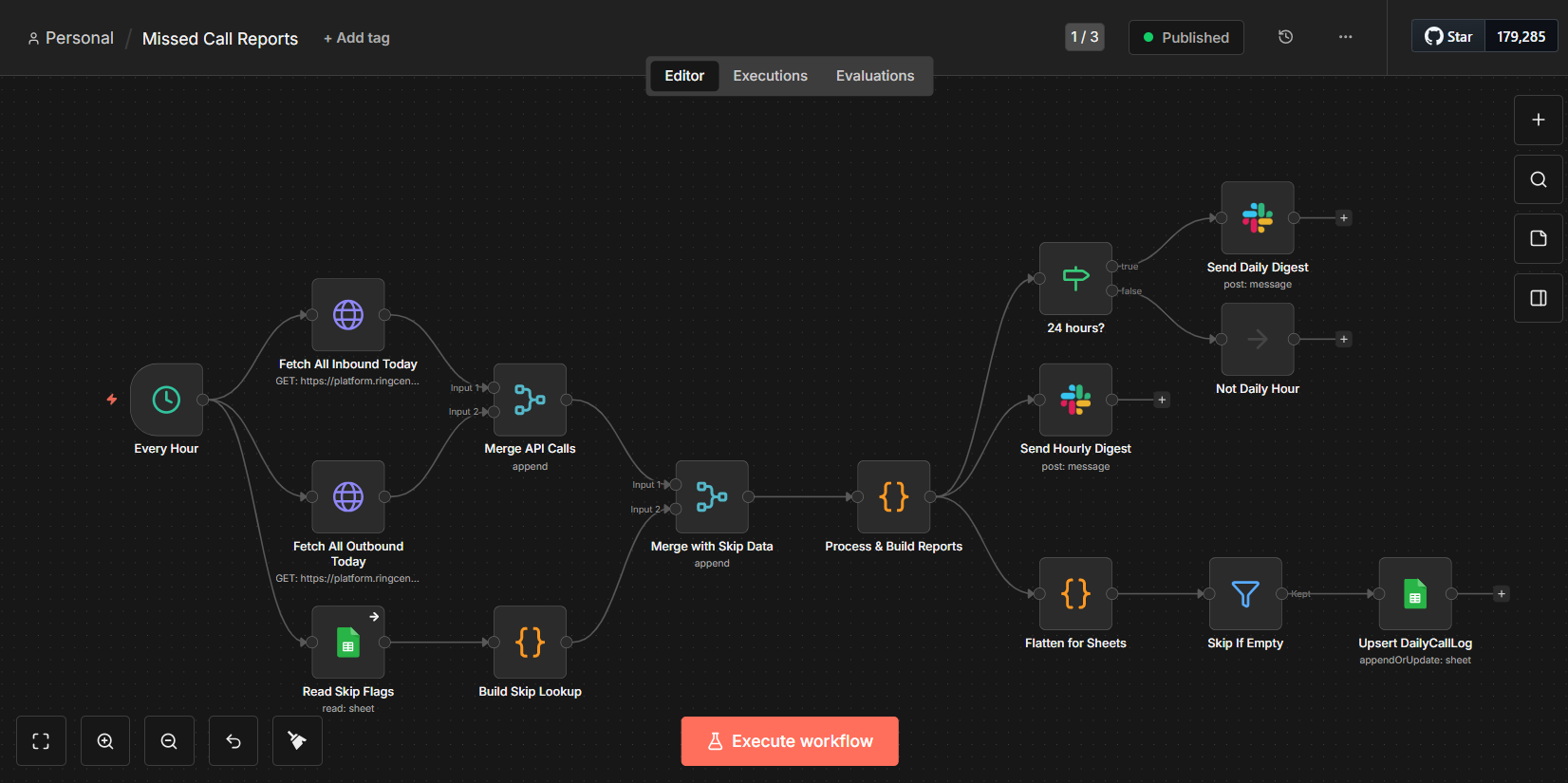Viewport: 1568px width, 783px height.
Task: Switch to the Executions tab
Action: [770, 76]
